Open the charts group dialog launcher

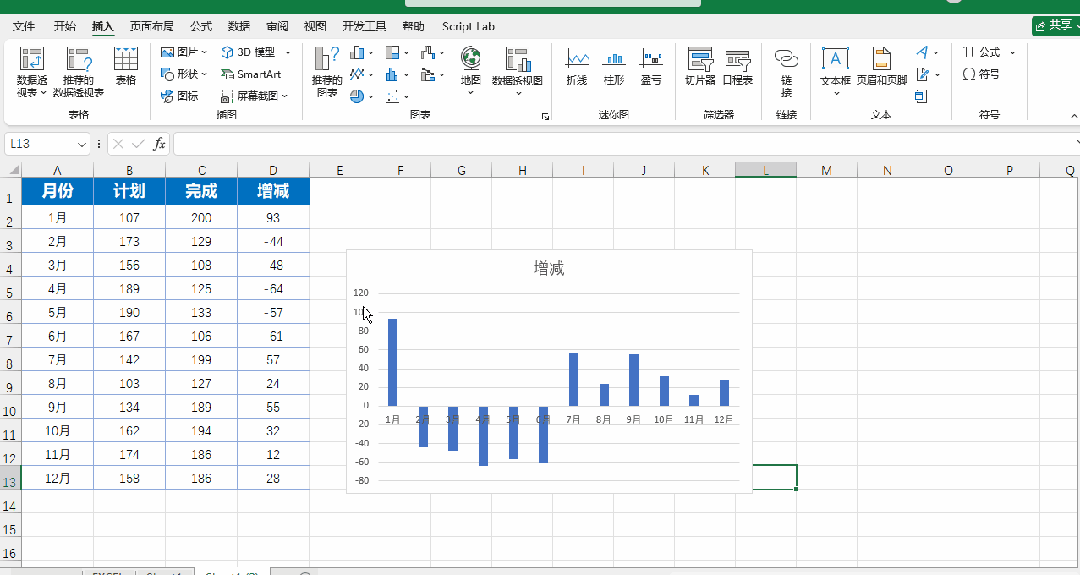pyautogui.click(x=545, y=116)
